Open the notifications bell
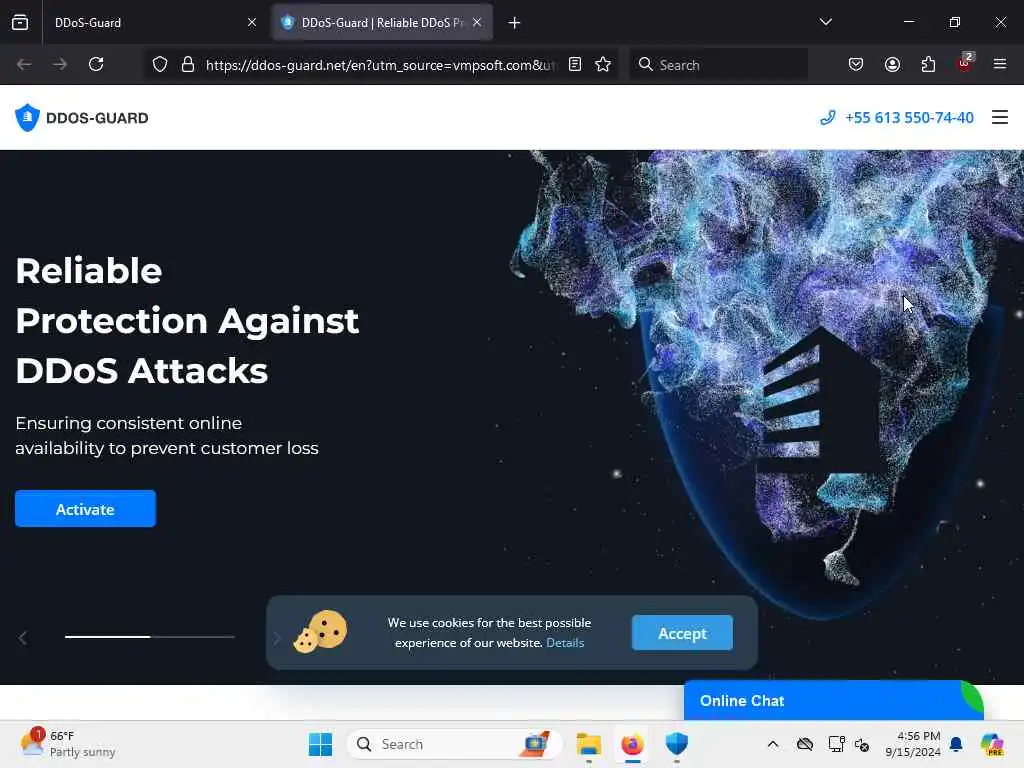This screenshot has width=1024, height=768. point(956,744)
